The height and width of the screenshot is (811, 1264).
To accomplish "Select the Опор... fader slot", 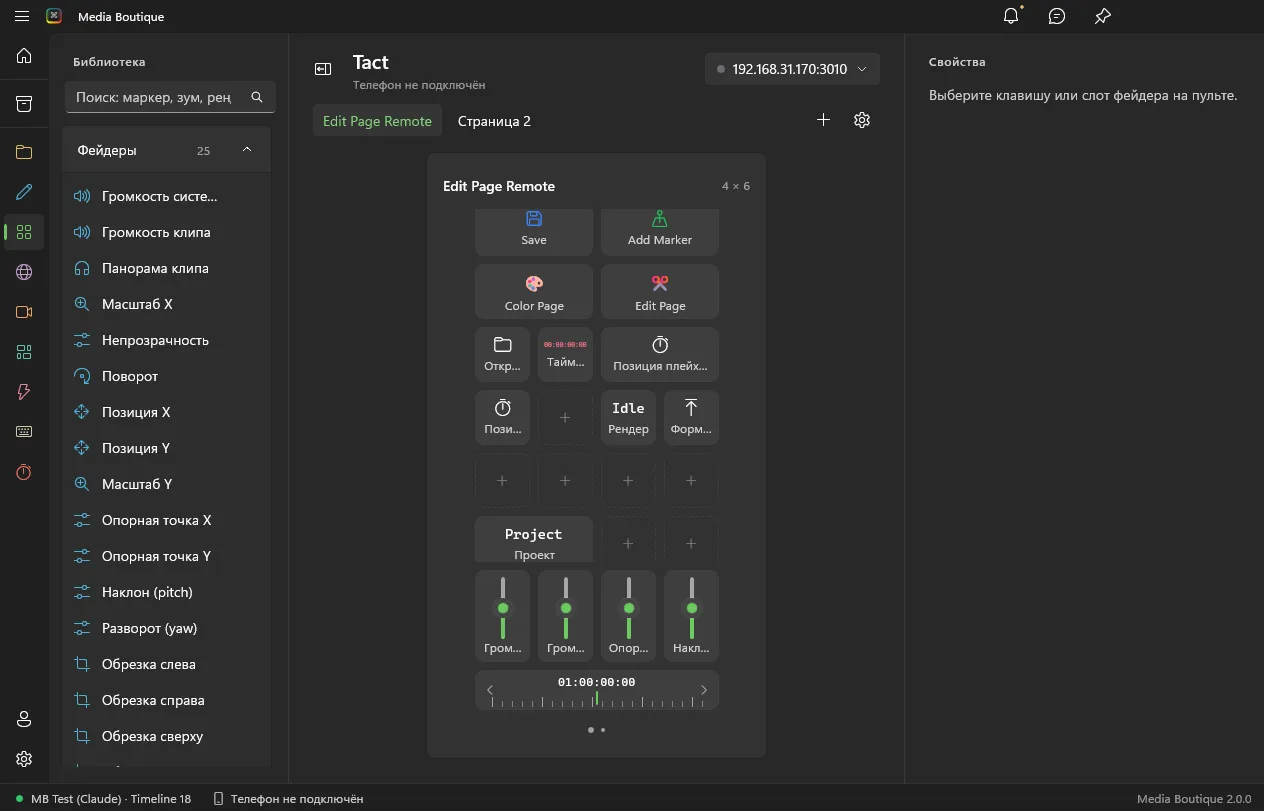I will click(628, 616).
